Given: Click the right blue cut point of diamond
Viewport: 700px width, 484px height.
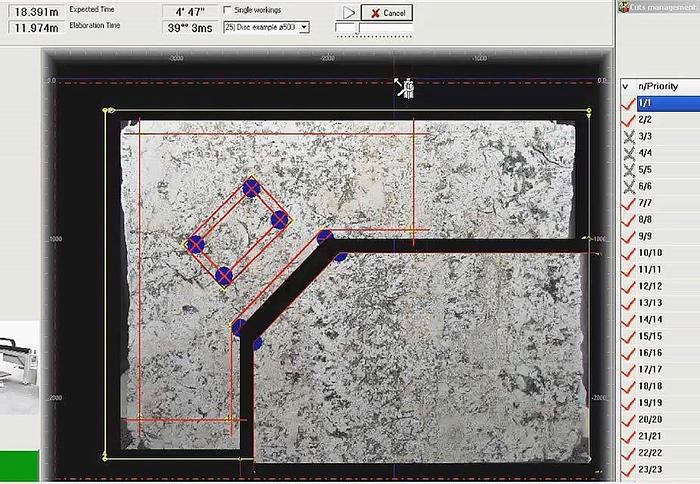Looking at the screenshot, I should [x=280, y=219].
